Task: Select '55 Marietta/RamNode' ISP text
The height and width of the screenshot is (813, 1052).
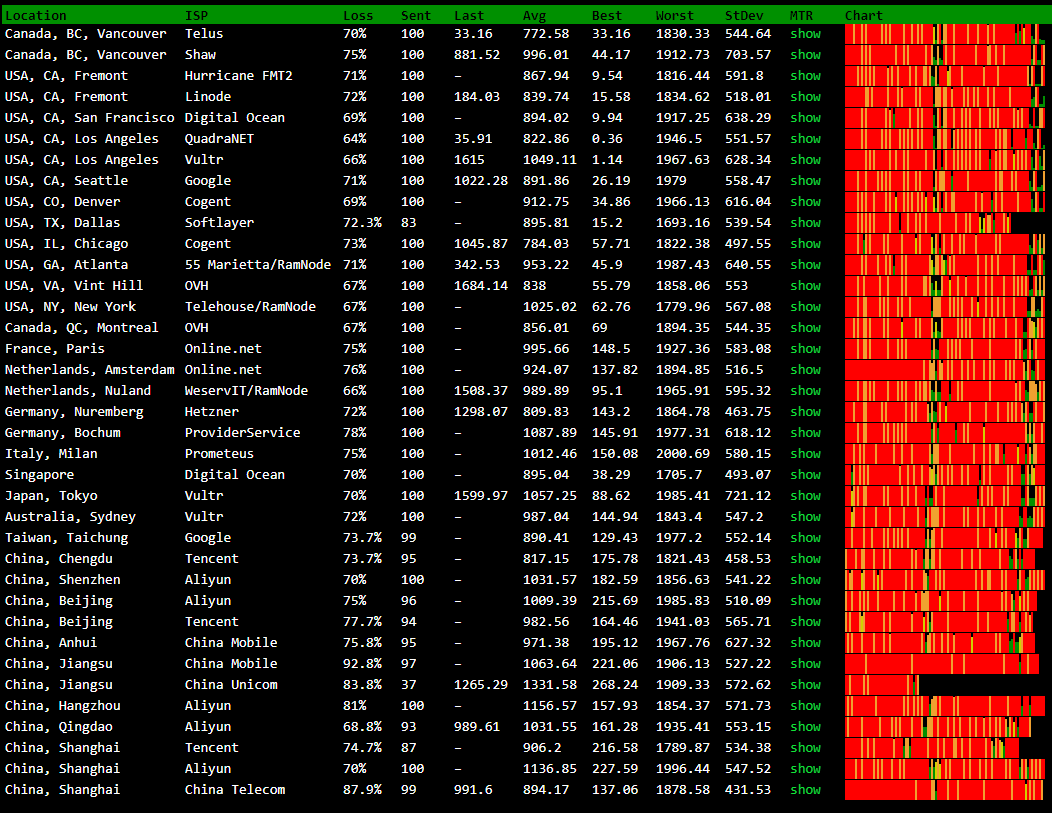Action: pos(258,264)
